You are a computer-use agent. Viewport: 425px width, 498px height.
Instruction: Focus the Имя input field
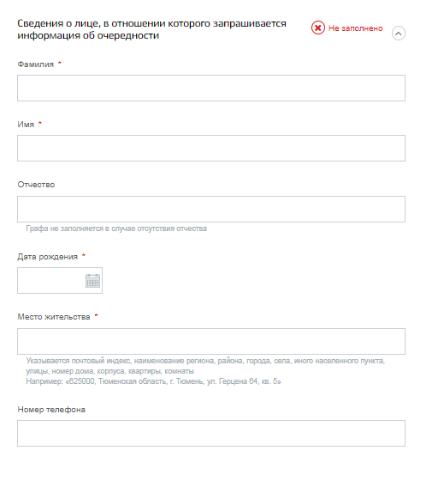(x=211, y=148)
